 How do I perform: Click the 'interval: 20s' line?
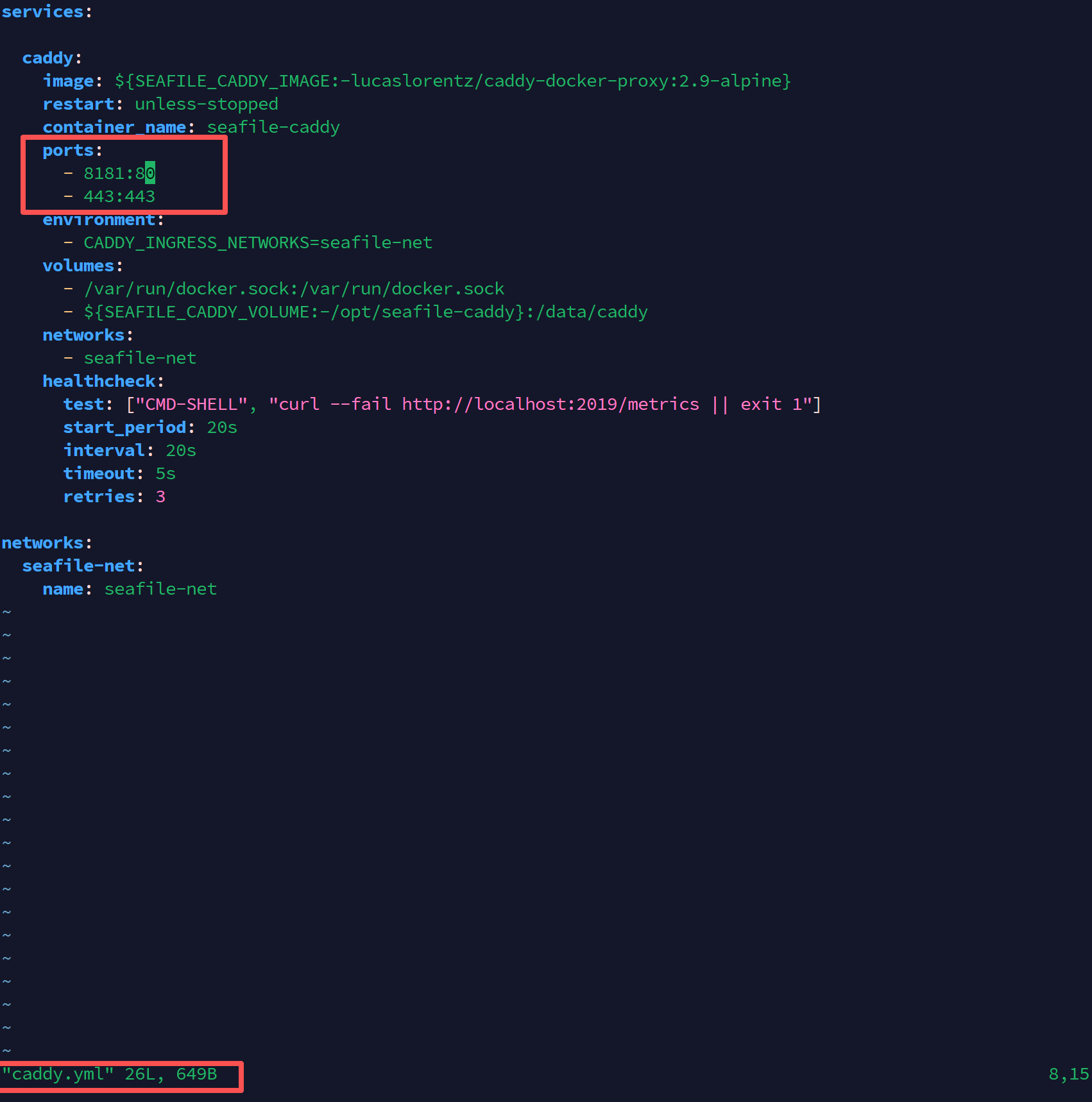(130, 451)
